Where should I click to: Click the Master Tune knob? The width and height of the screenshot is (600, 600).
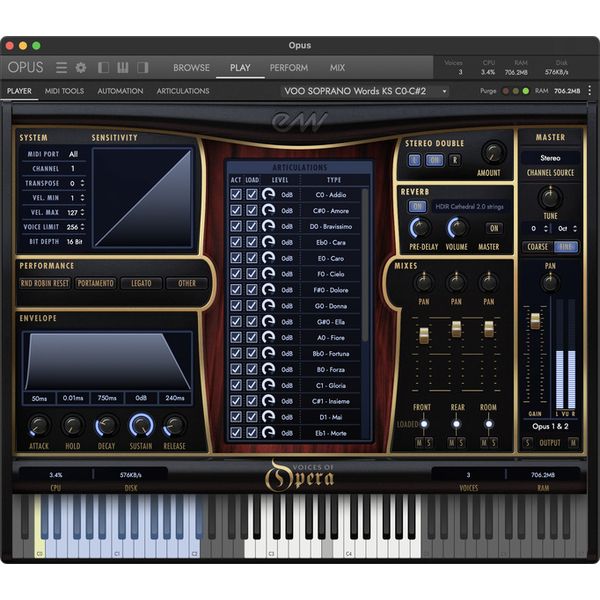[550, 197]
